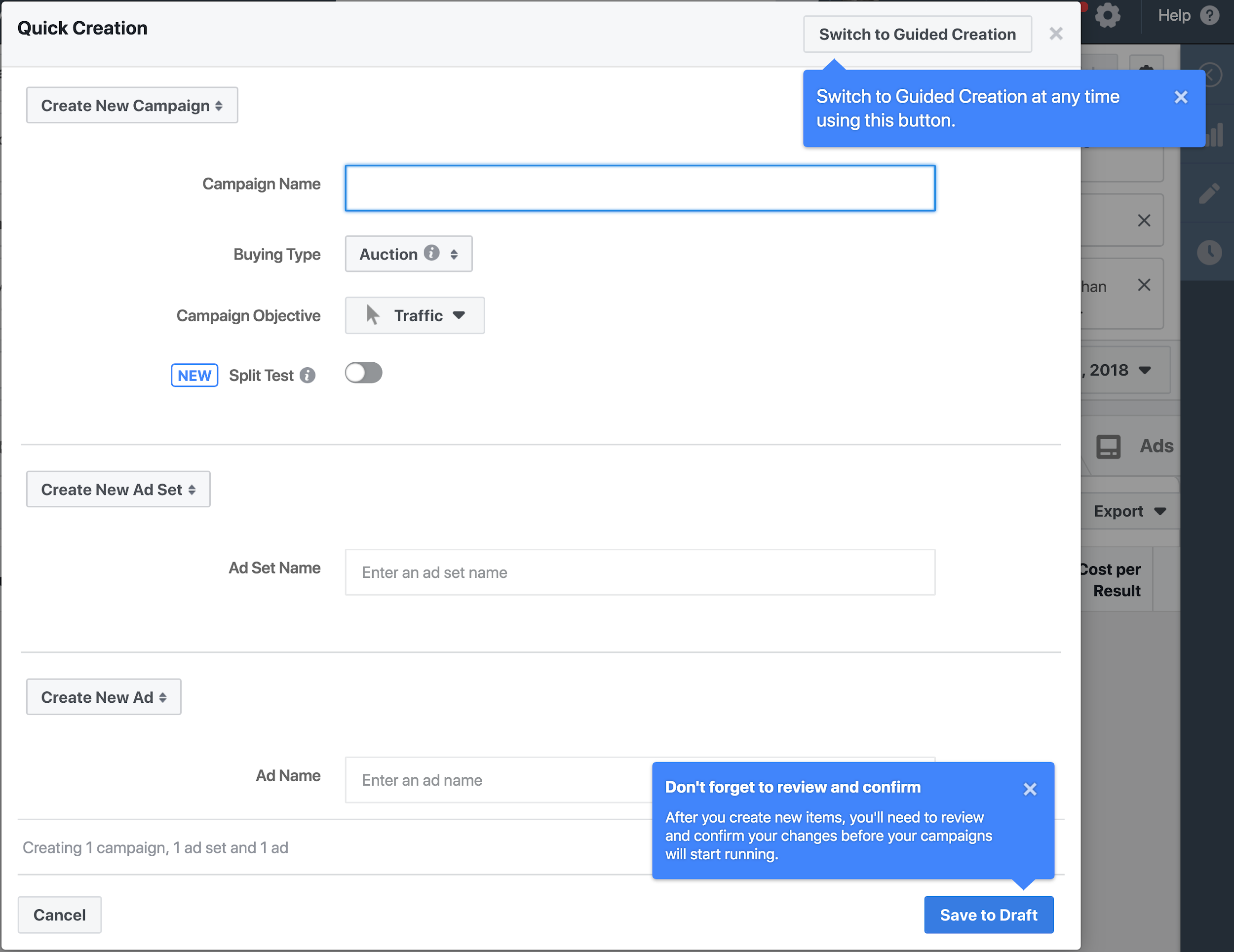This screenshot has width=1234, height=952.
Task: Expand the Campaign Objective dropdown
Action: click(414, 315)
